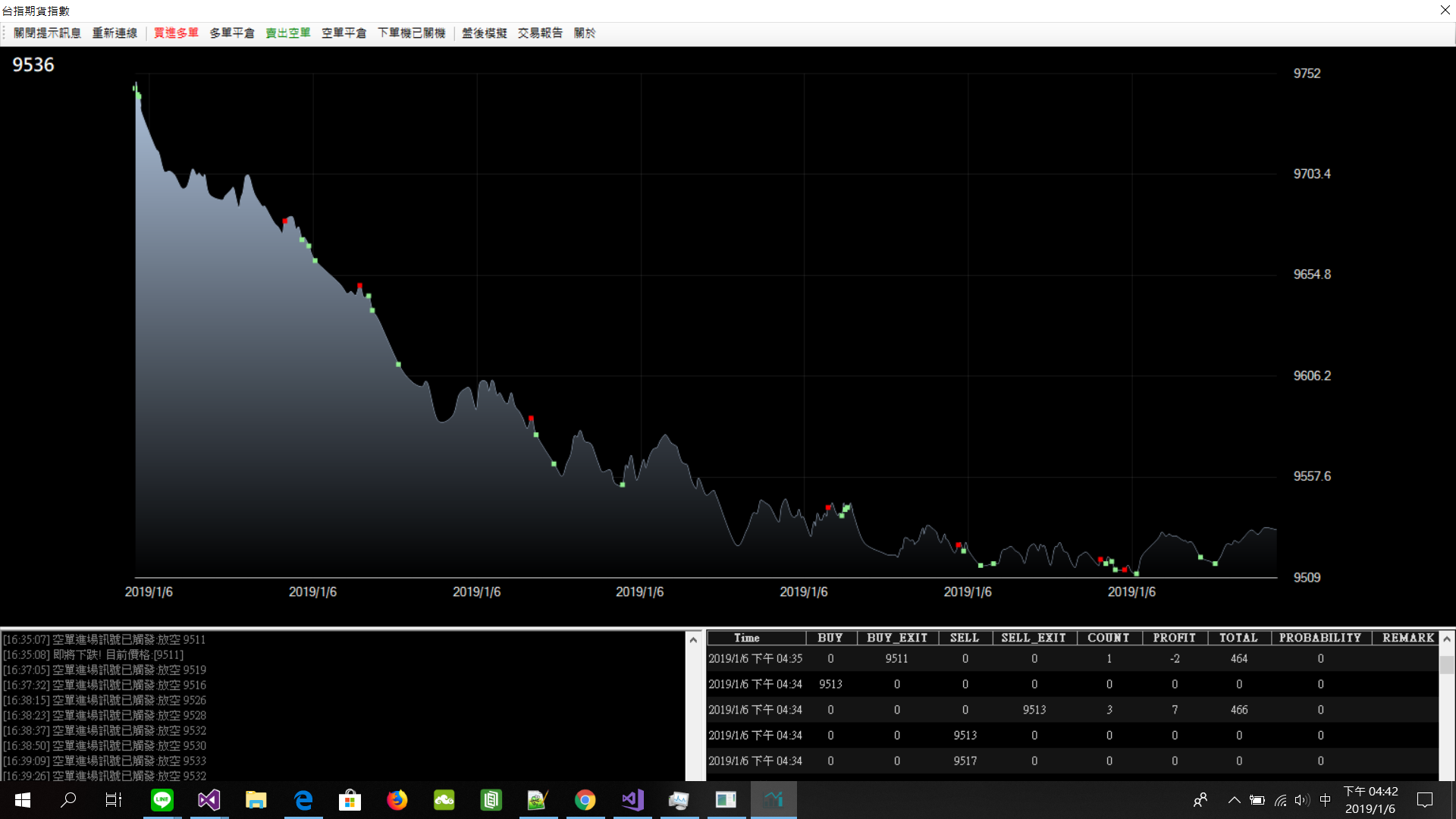Click y-axis label 9703.4
This screenshot has width=1456, height=819.
point(1312,174)
